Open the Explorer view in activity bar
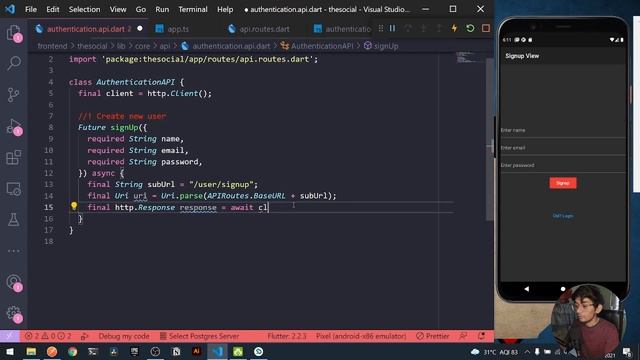This screenshot has width=640, height=360. tap(13, 33)
